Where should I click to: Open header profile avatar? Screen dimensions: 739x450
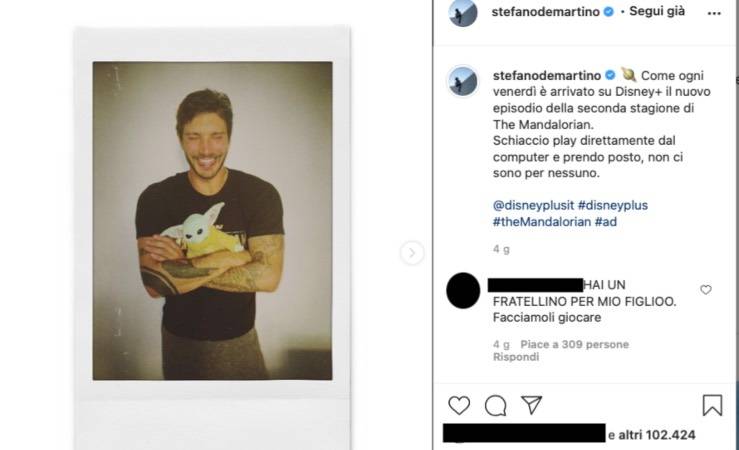point(463,13)
